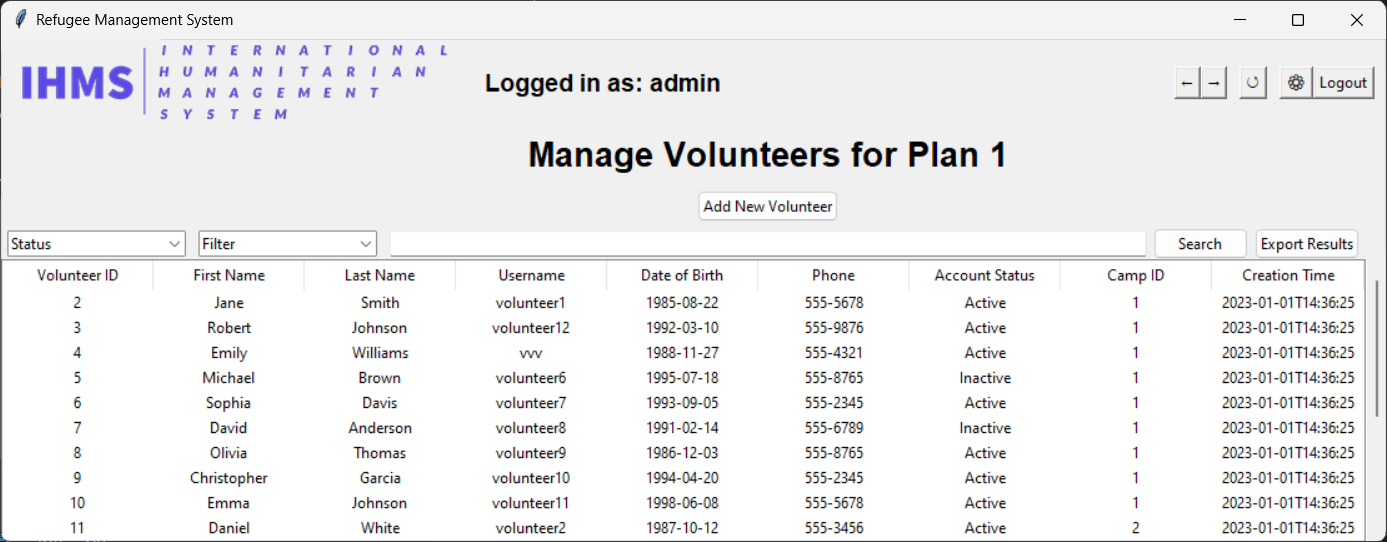Click the Camp ID column header
This screenshot has width=1387, height=542.
click(x=1135, y=275)
